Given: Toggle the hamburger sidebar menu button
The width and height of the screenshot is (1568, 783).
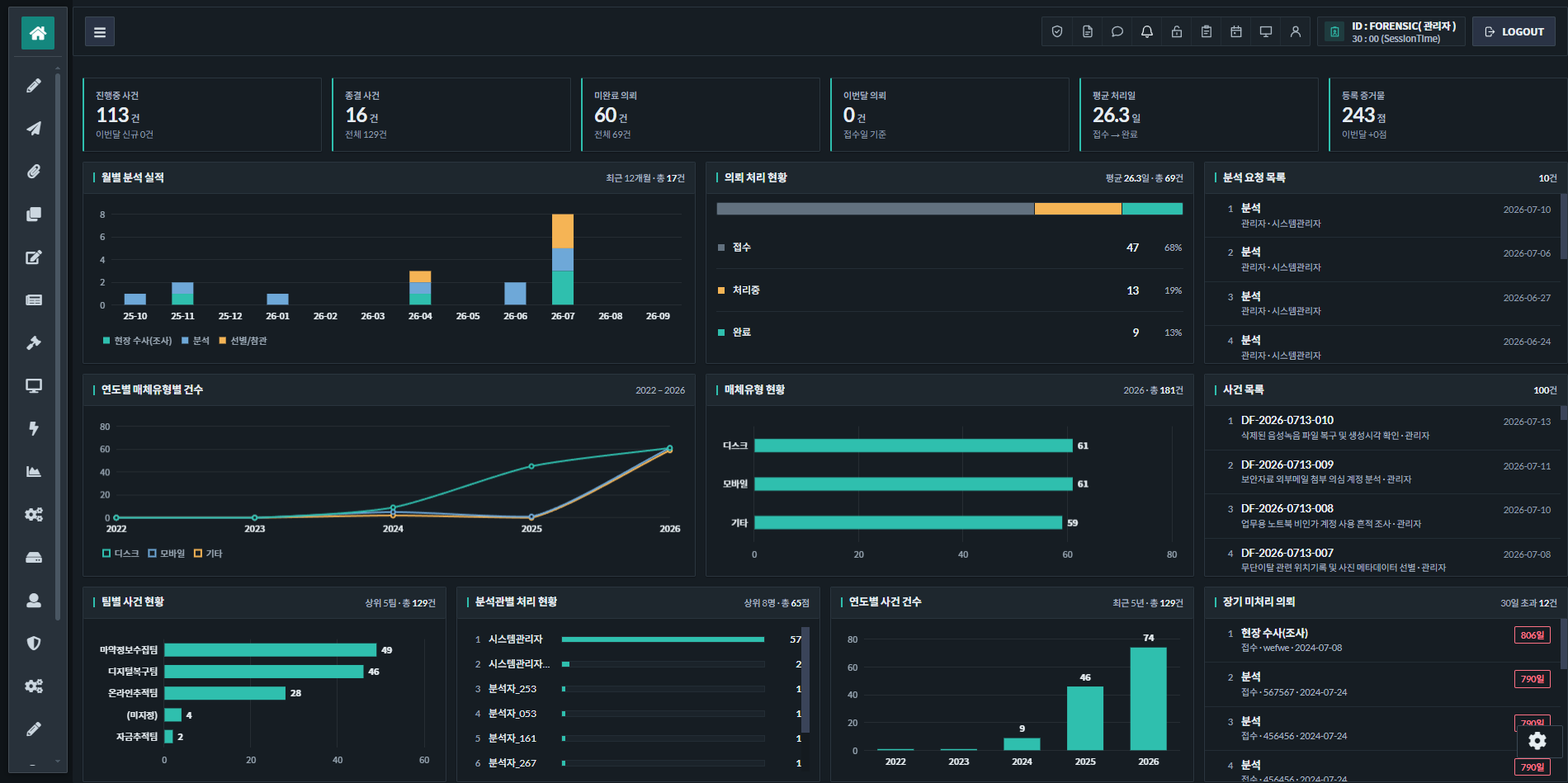Looking at the screenshot, I should (100, 32).
